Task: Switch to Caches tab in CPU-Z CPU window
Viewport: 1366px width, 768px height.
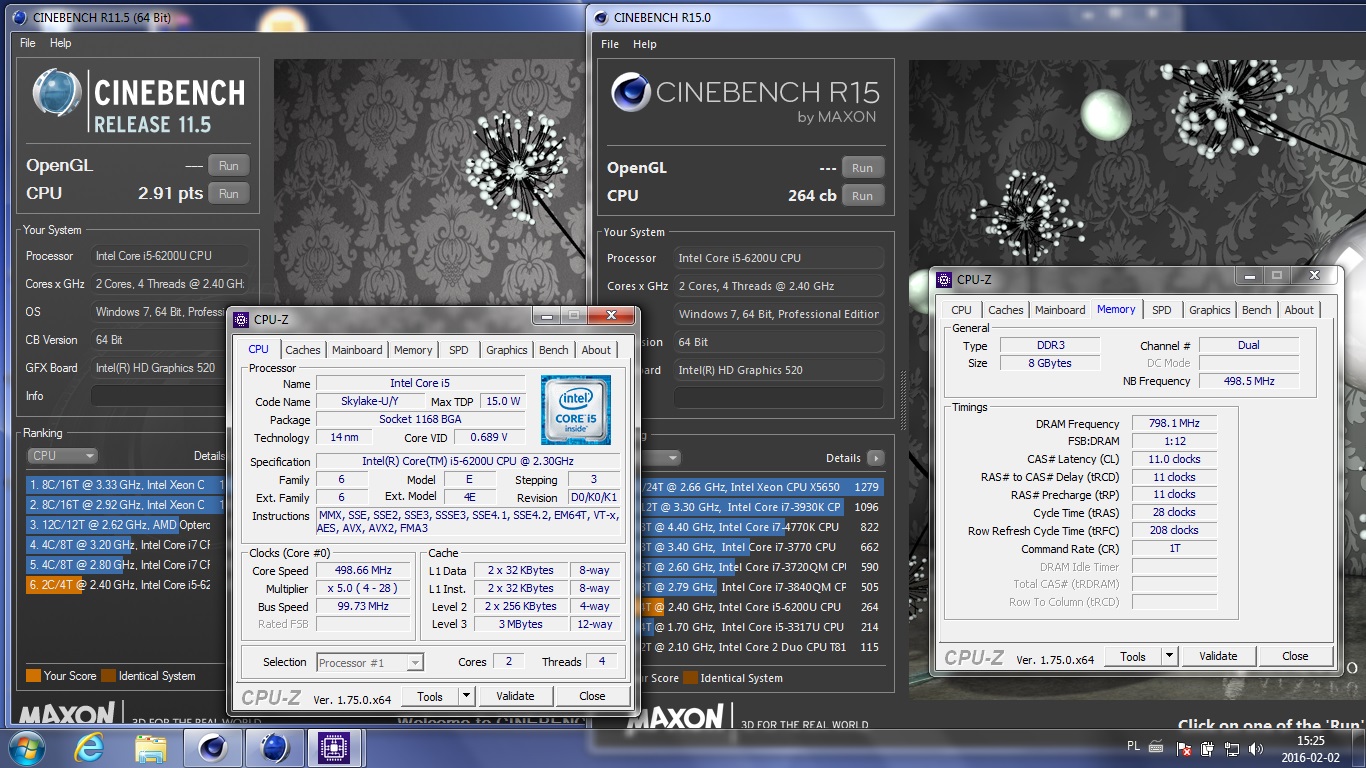Action: coord(303,350)
